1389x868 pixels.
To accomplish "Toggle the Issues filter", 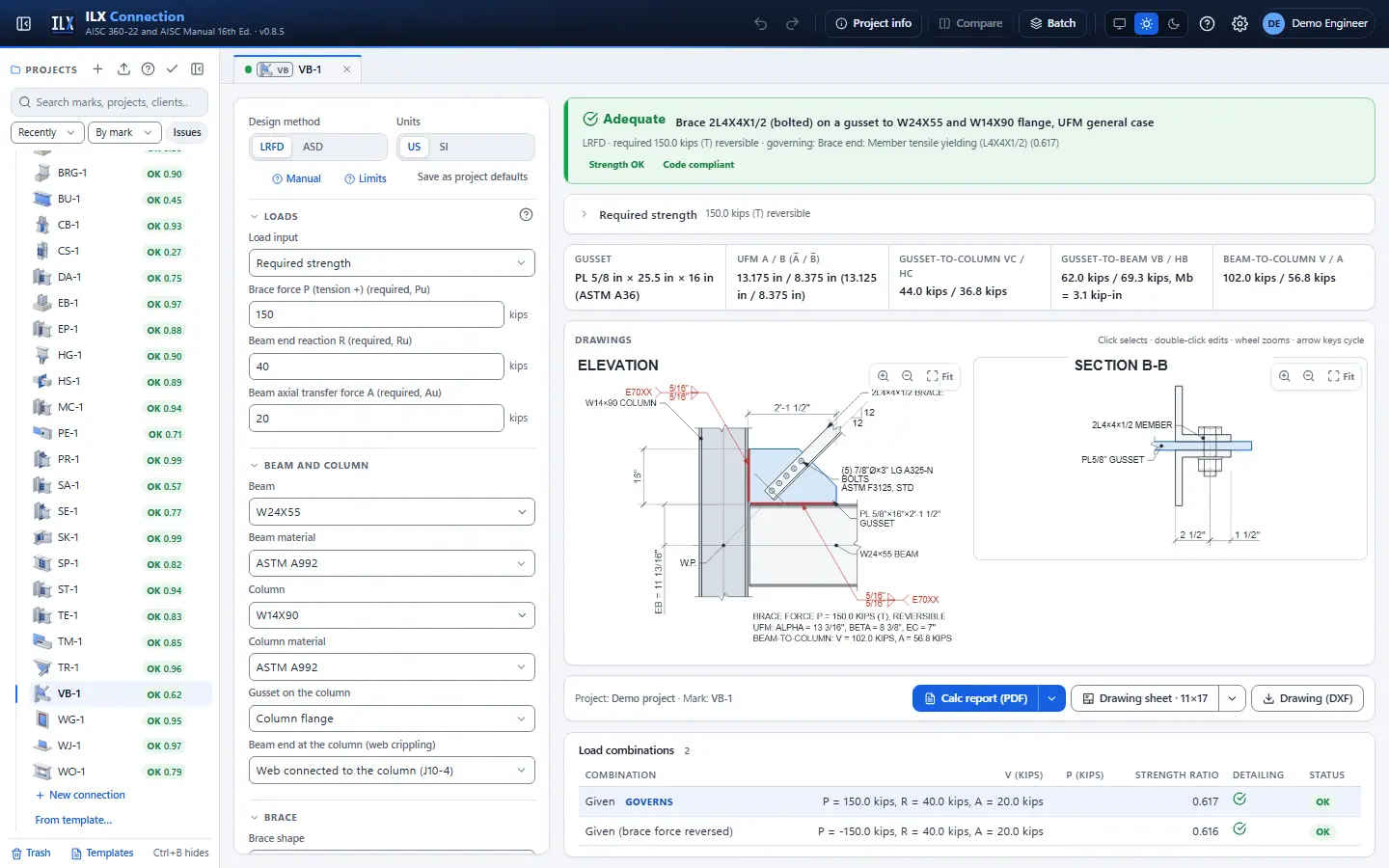I will 187,132.
